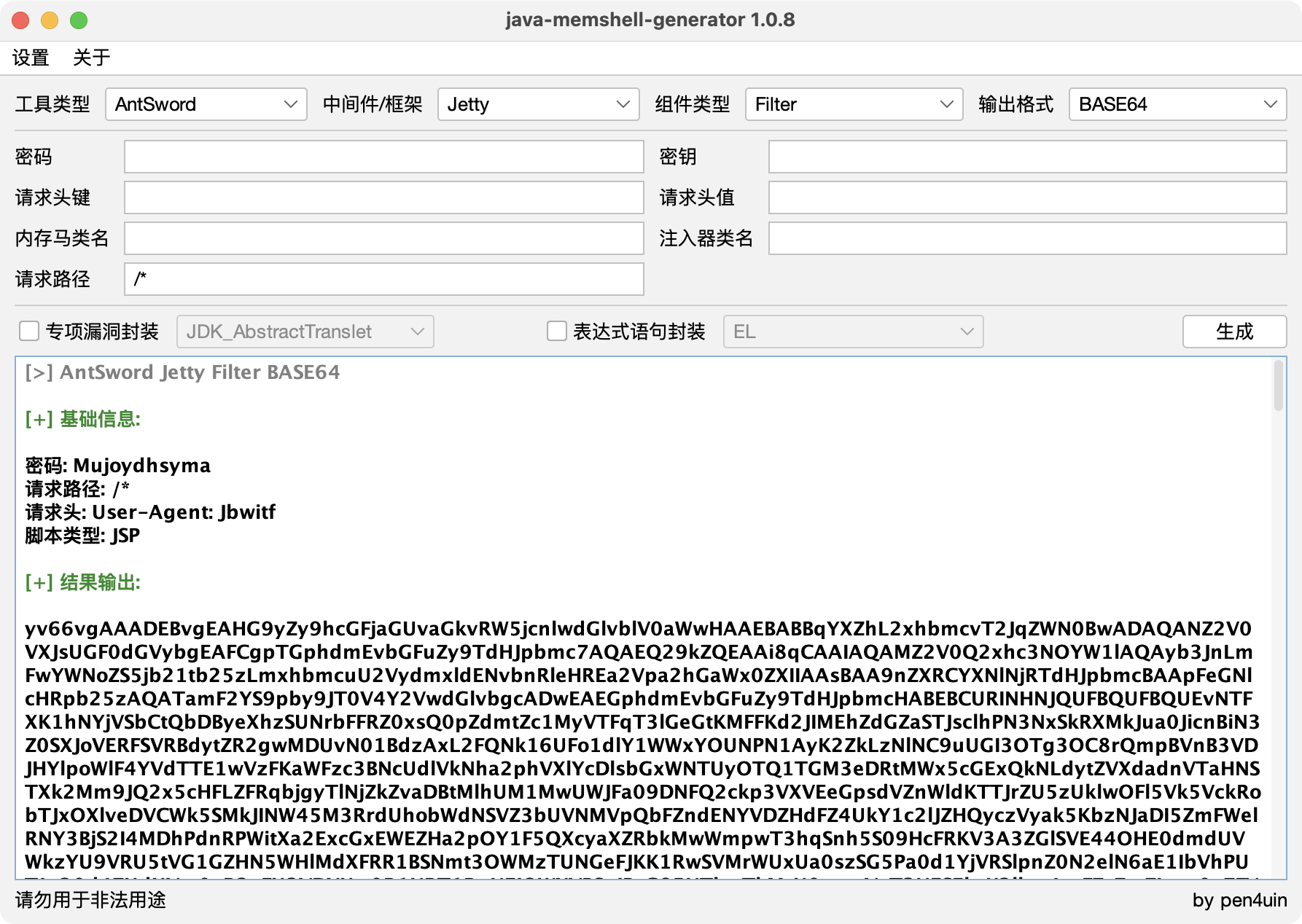1302x924 pixels.
Task: Open the JDK_AbstractTranslet dropdown
Action: point(305,332)
